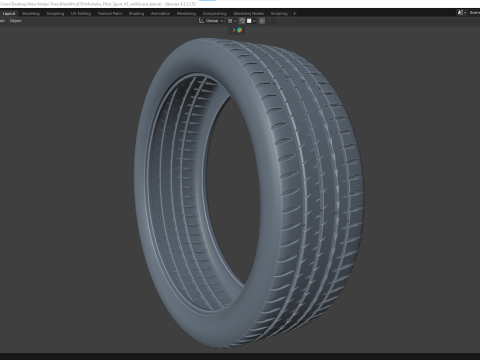Image resolution: width=480 pixels, height=360 pixels.
Task: Switch to the UV Editing workspace
Action: (x=81, y=14)
